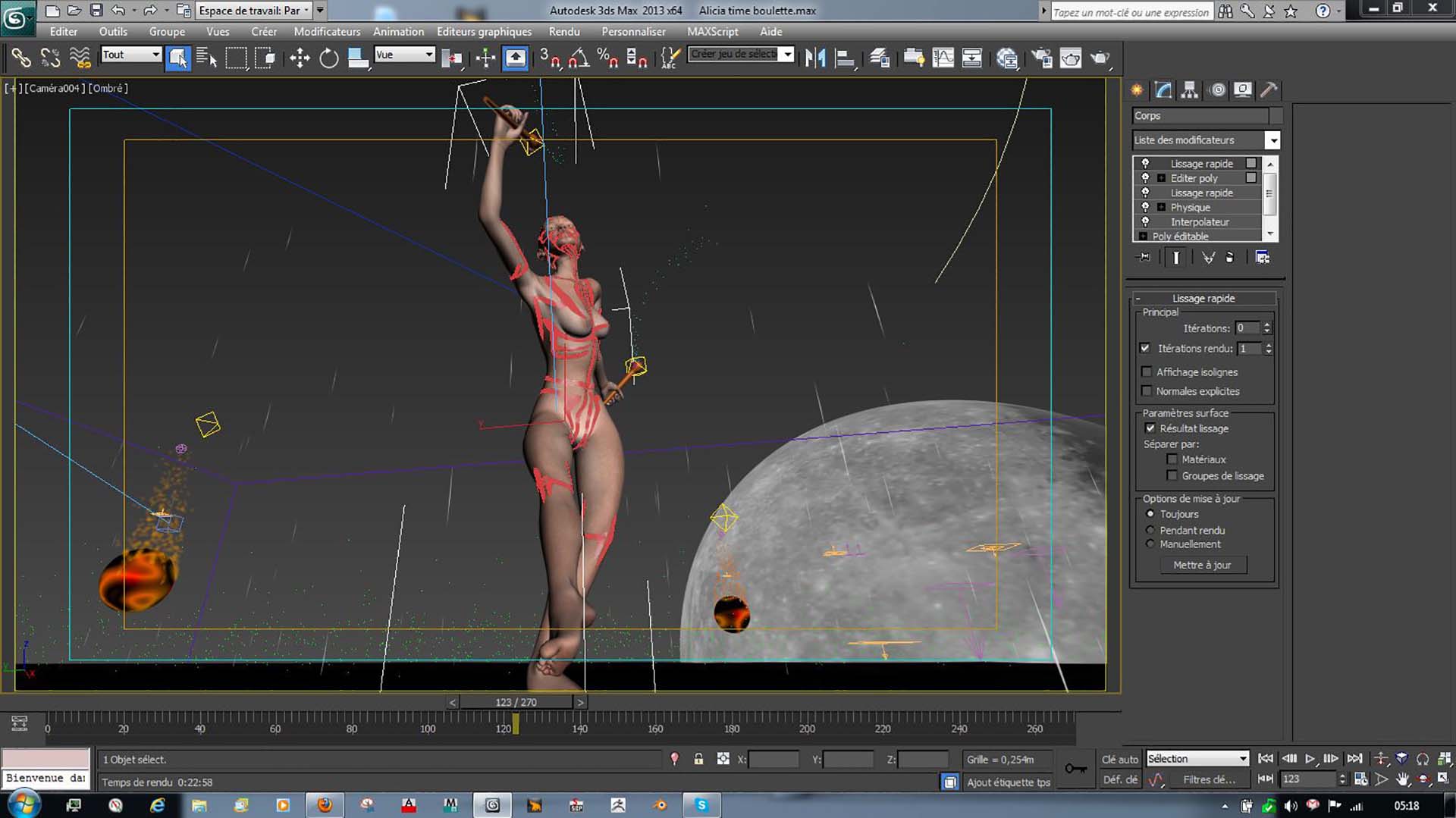Toggle the selection lock icon
This screenshot has height=818, width=1456.
tap(698, 759)
